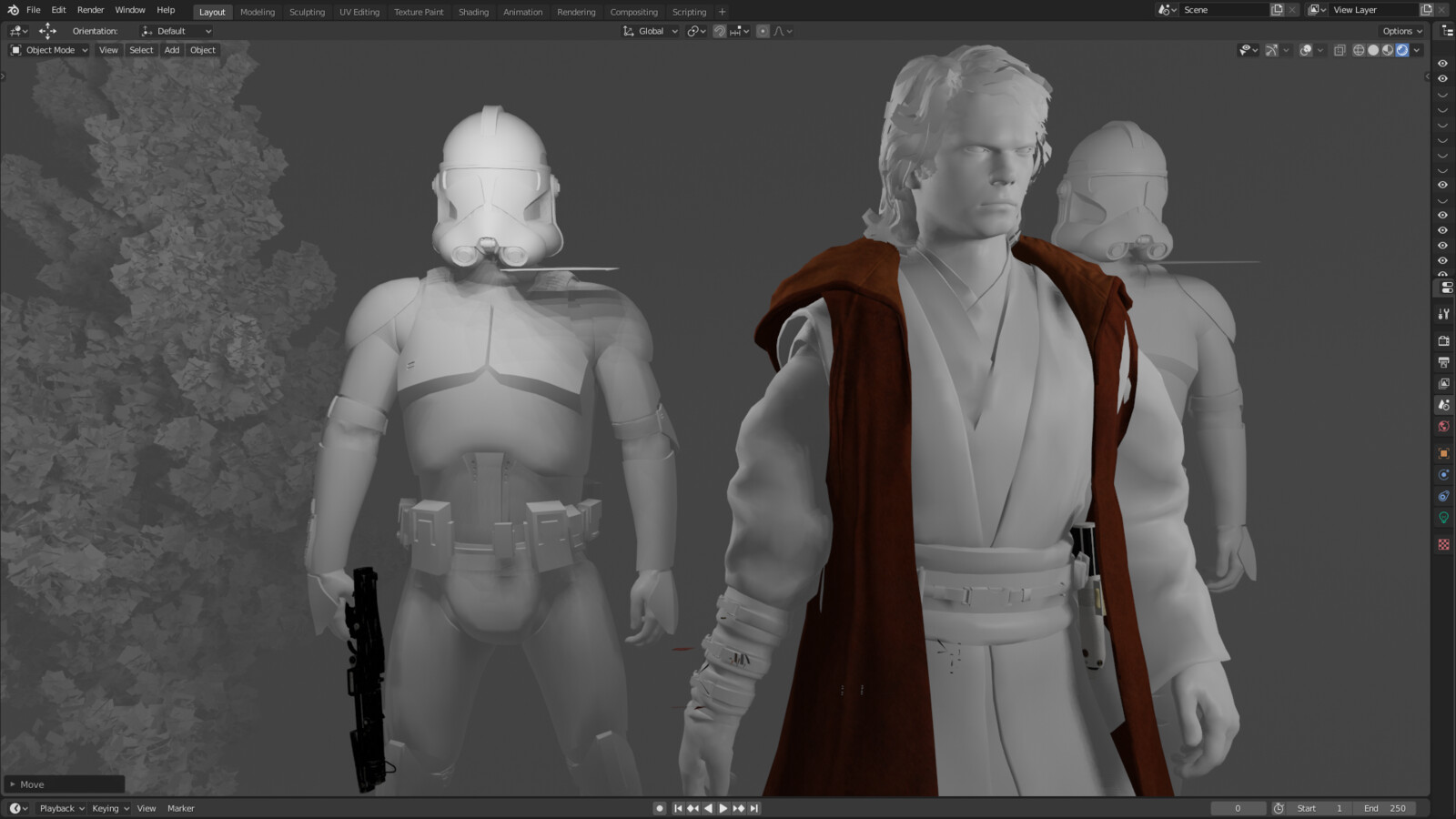Open the Orientation Default dropdown
Image resolution: width=1456 pixels, height=819 pixels.
(177, 31)
